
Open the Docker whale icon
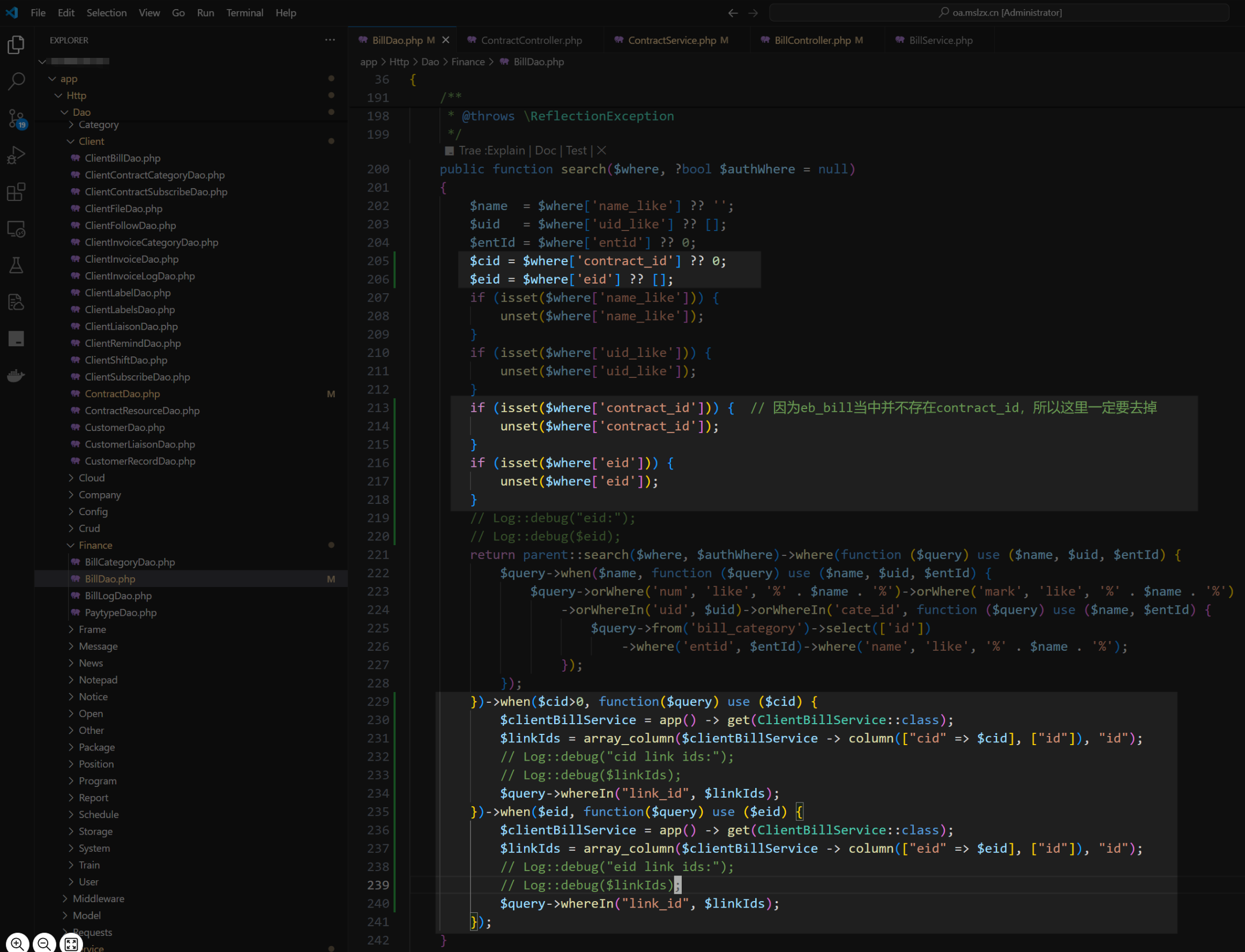point(16,376)
